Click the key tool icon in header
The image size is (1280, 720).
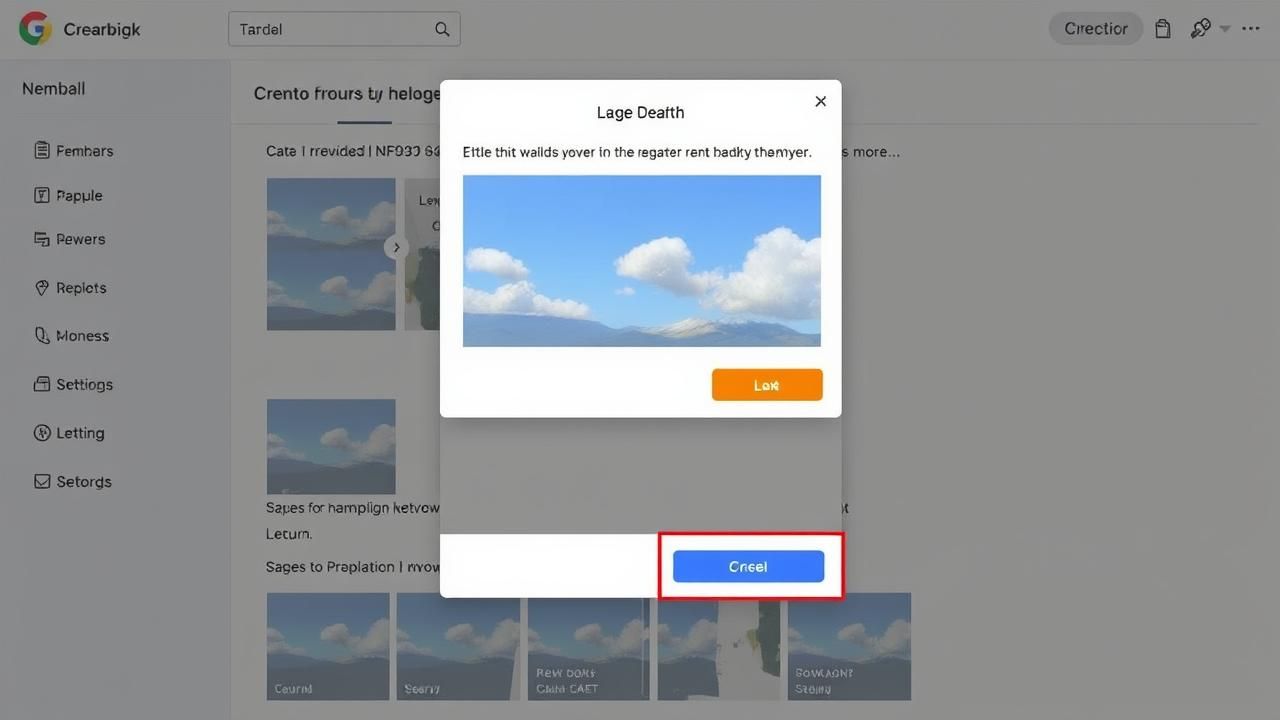tap(1200, 29)
